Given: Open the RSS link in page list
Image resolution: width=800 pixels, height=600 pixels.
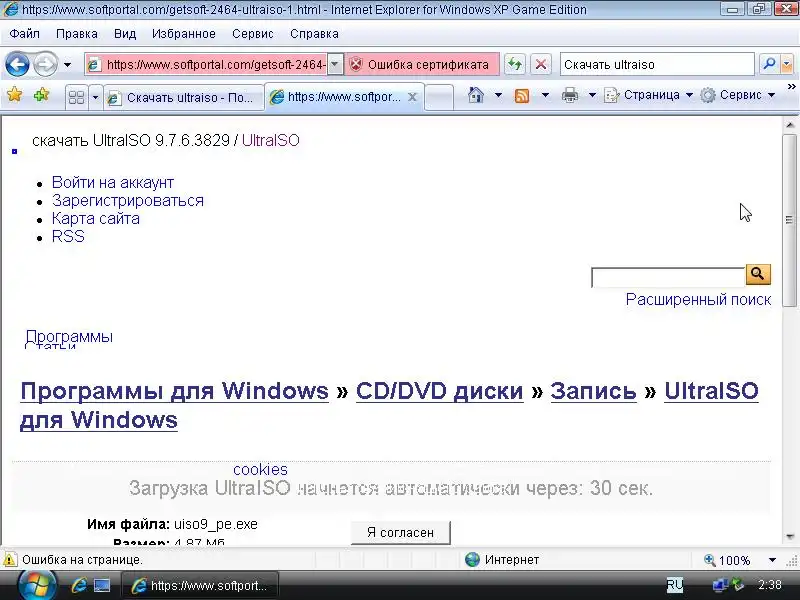Looking at the screenshot, I should coord(68,236).
